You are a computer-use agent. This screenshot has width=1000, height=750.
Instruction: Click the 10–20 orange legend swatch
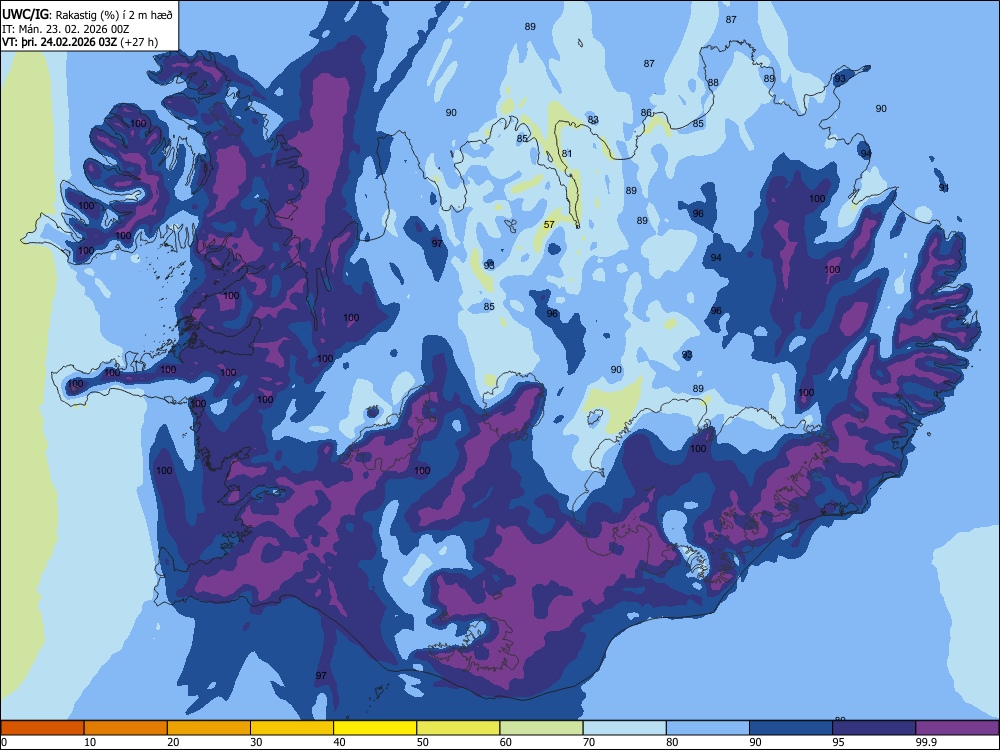click(x=126, y=728)
